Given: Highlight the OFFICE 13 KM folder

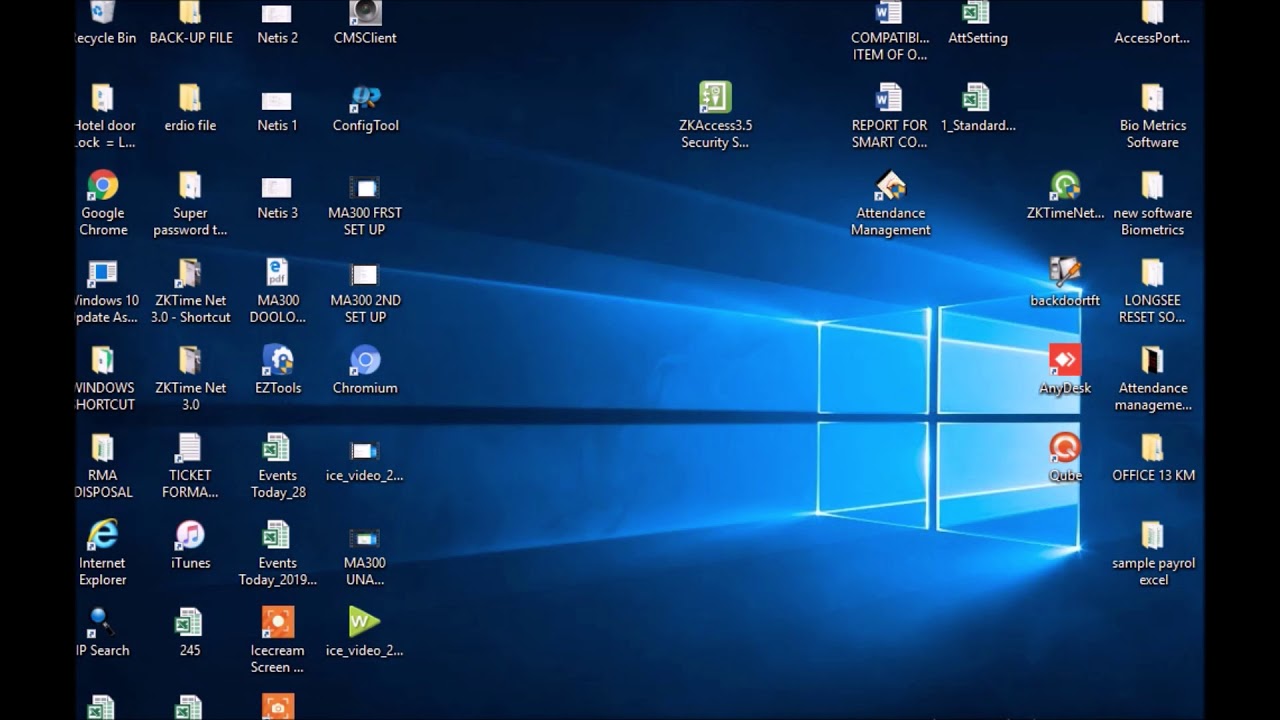Looking at the screenshot, I should coord(1153,458).
